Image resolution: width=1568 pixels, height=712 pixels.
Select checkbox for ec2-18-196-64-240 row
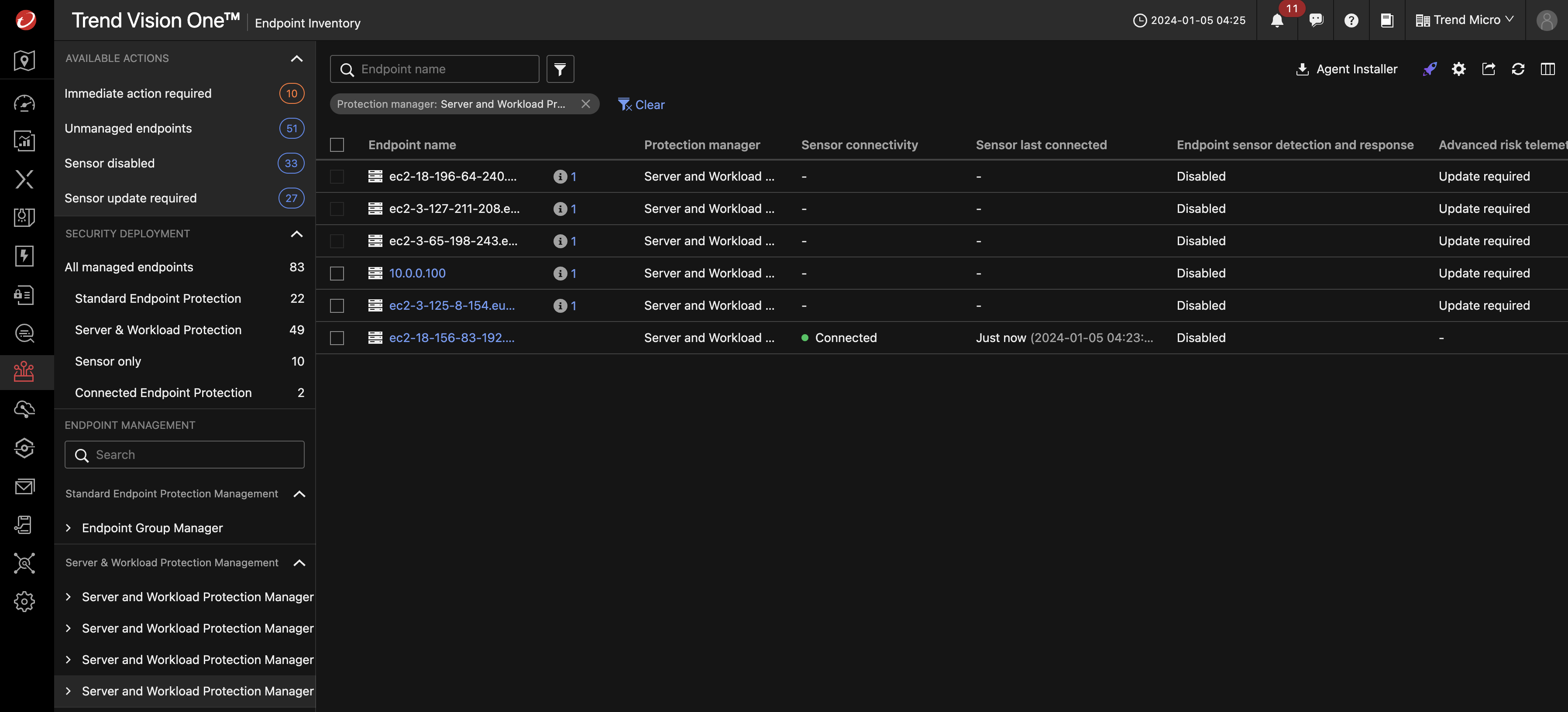[337, 177]
